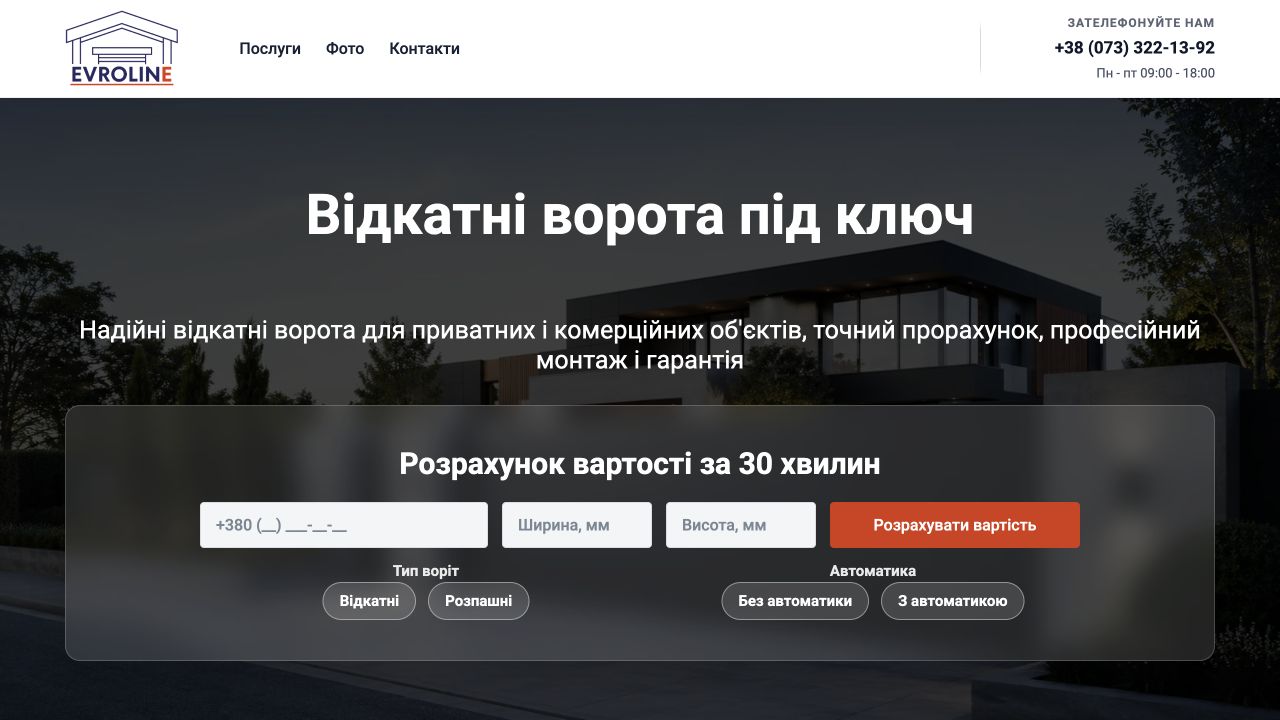Select the Розпашні gate type
This screenshot has width=1280, height=720.
[x=479, y=601]
